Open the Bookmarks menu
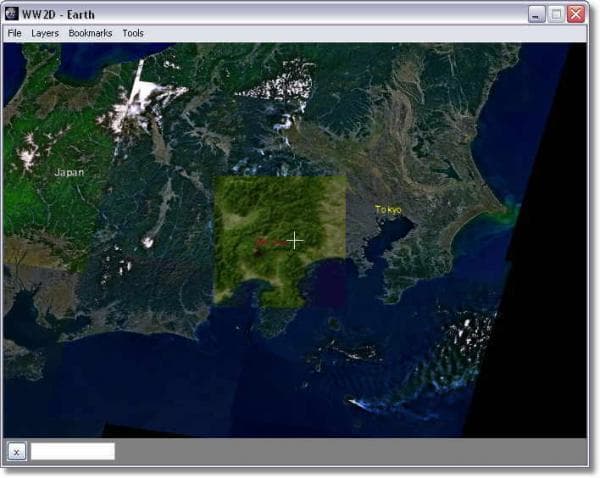600x478 pixels. pos(90,33)
